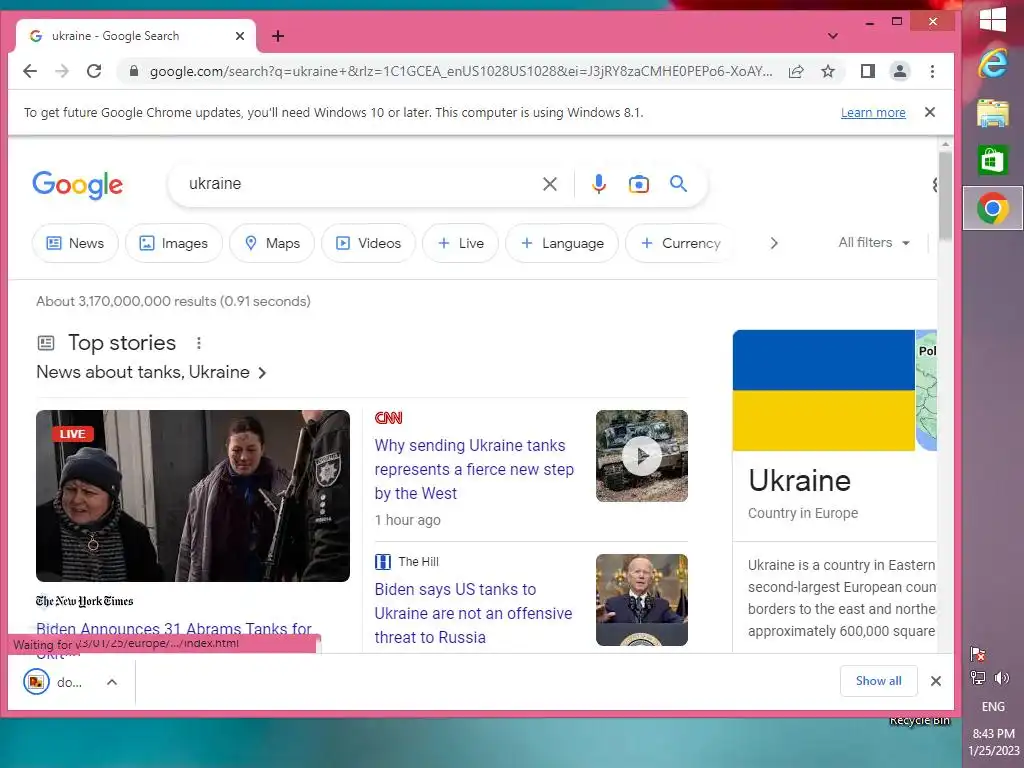
Task: Click the Windows Start button
Action: click(x=993, y=19)
